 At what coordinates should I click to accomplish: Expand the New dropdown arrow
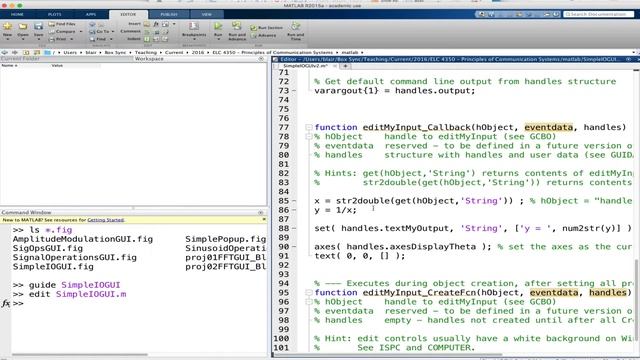(x=7, y=40)
